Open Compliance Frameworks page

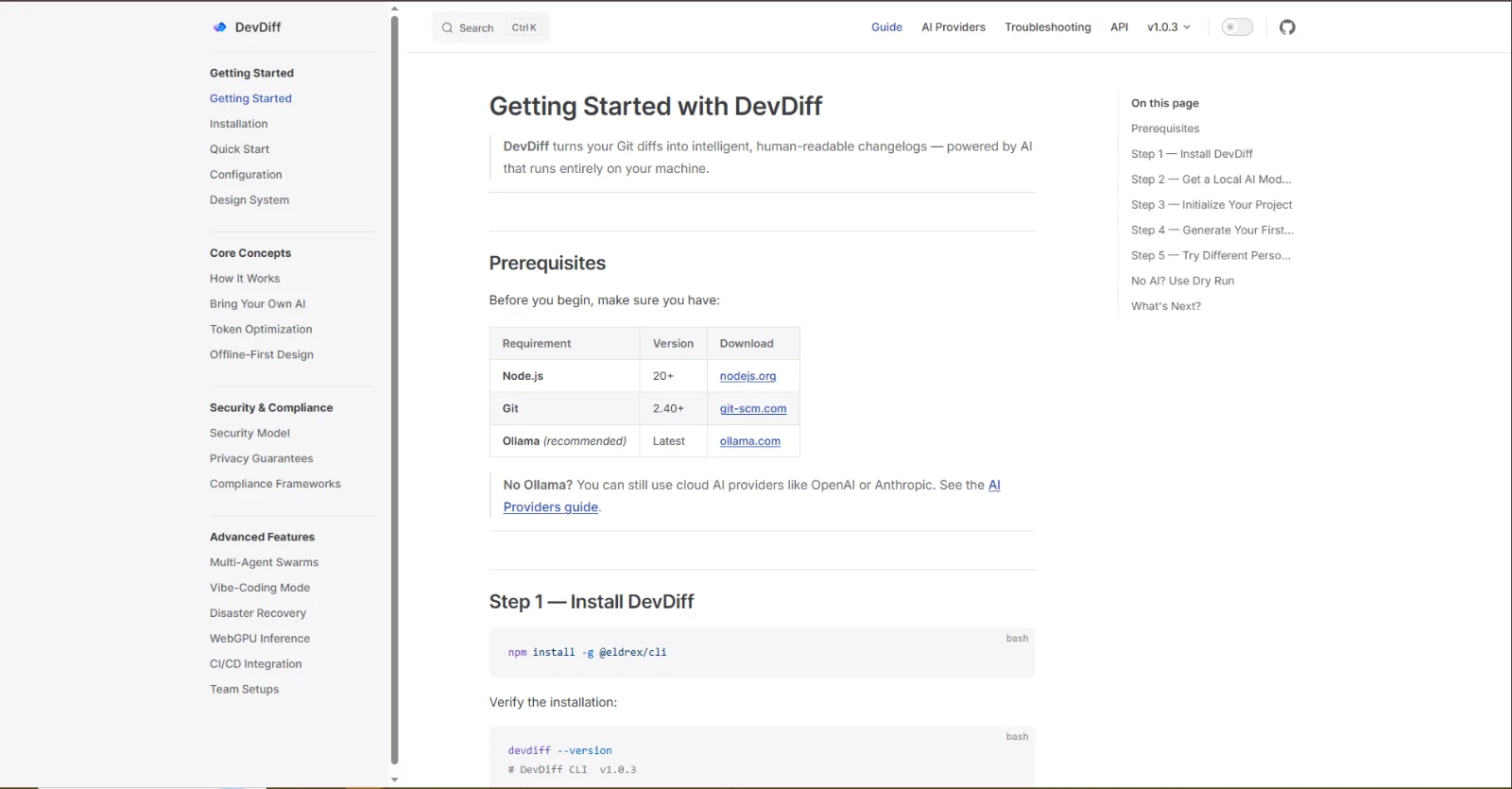coord(275,485)
